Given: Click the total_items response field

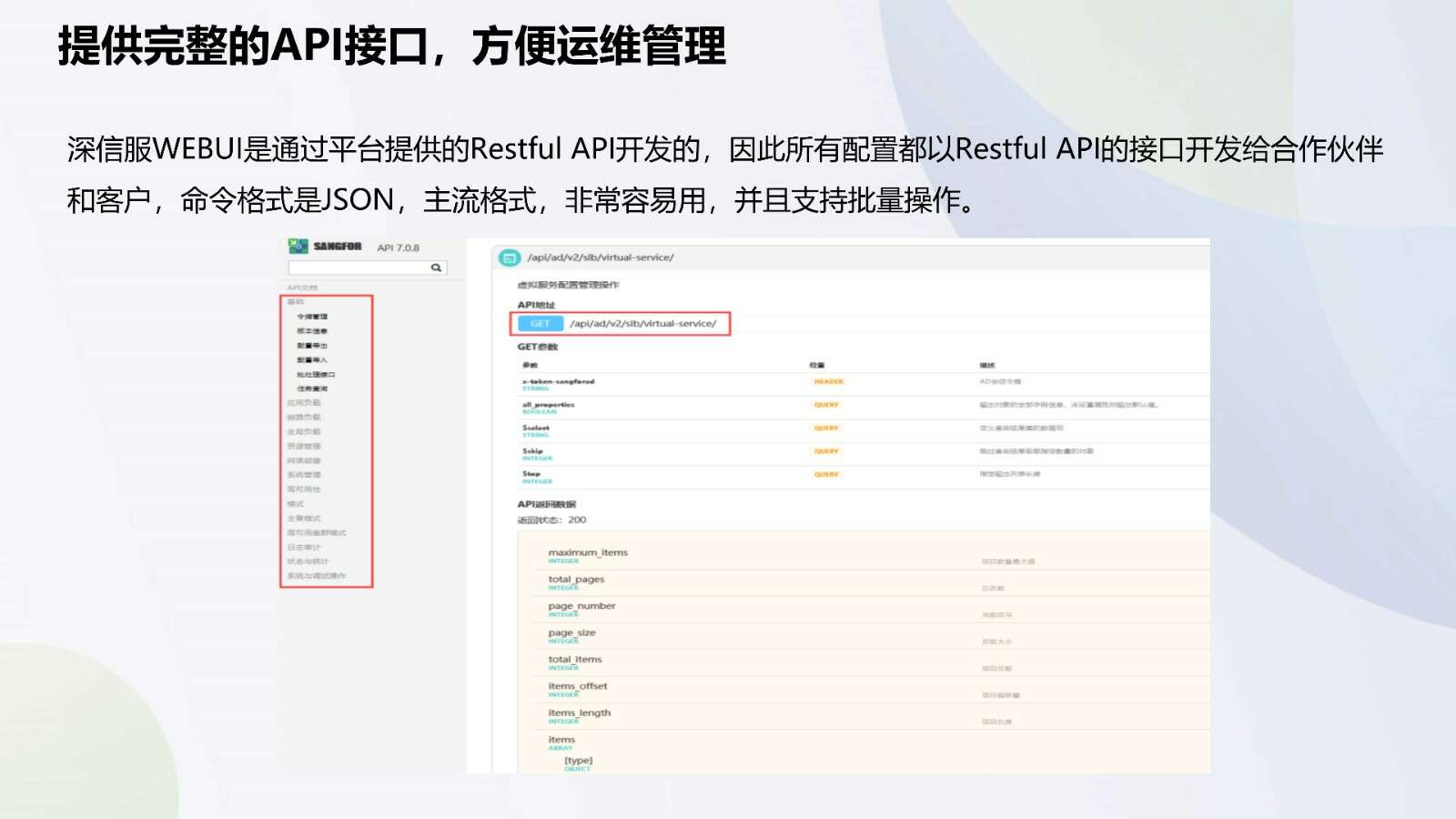Looking at the screenshot, I should point(575,660).
